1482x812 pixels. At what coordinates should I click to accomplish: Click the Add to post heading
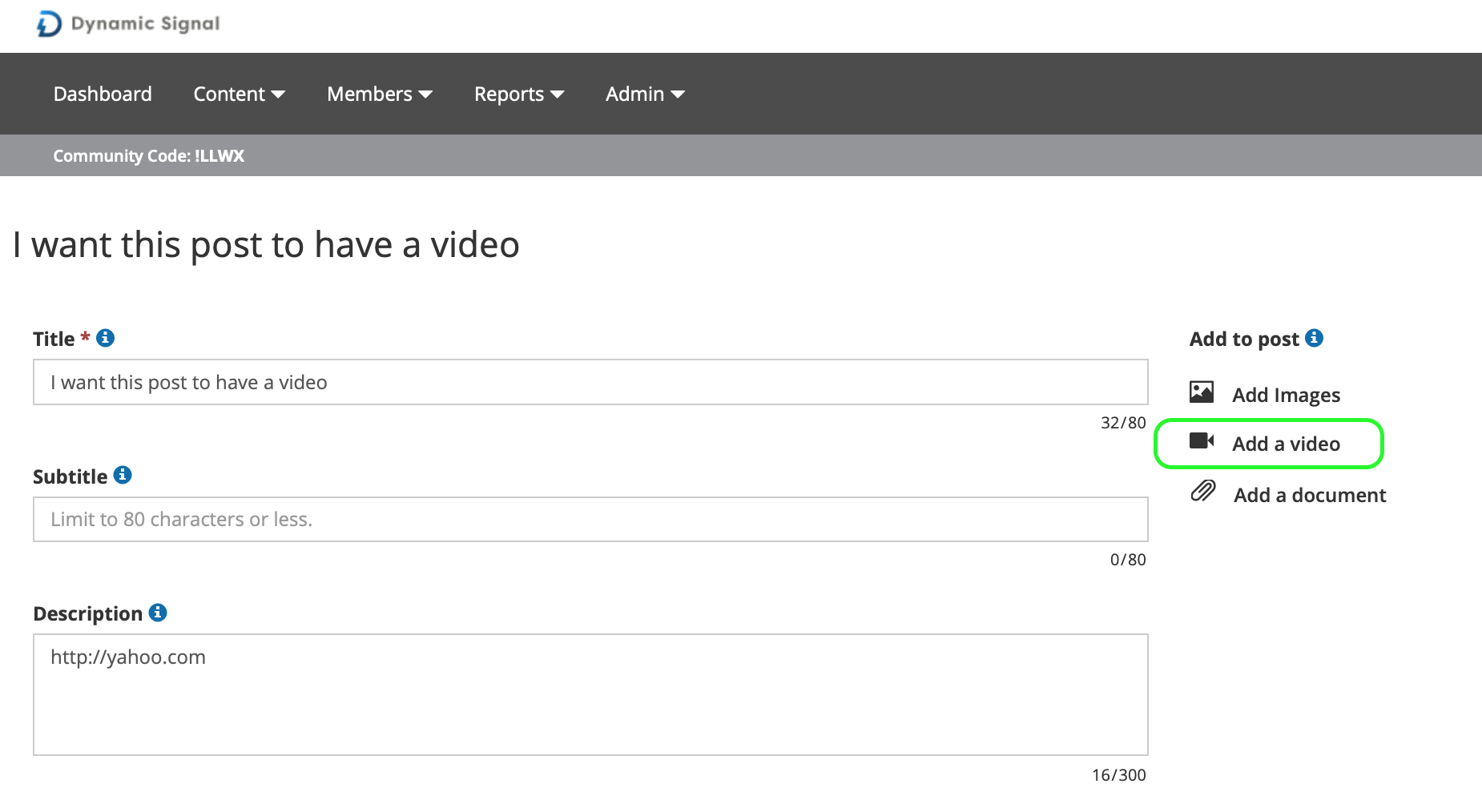coord(1244,339)
